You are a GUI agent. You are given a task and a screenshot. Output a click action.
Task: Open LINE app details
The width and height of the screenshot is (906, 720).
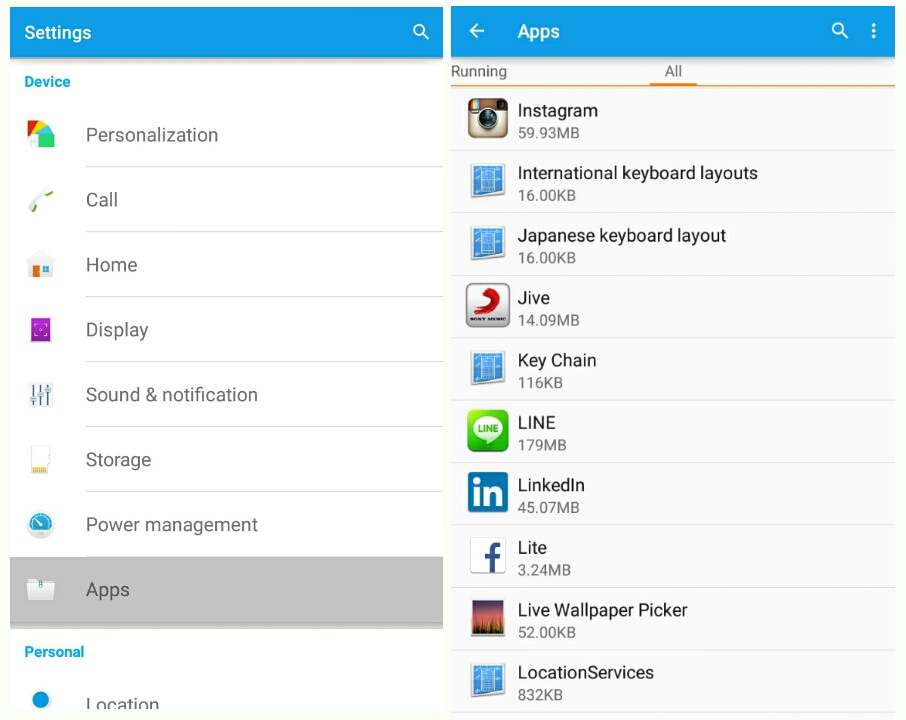pos(673,432)
